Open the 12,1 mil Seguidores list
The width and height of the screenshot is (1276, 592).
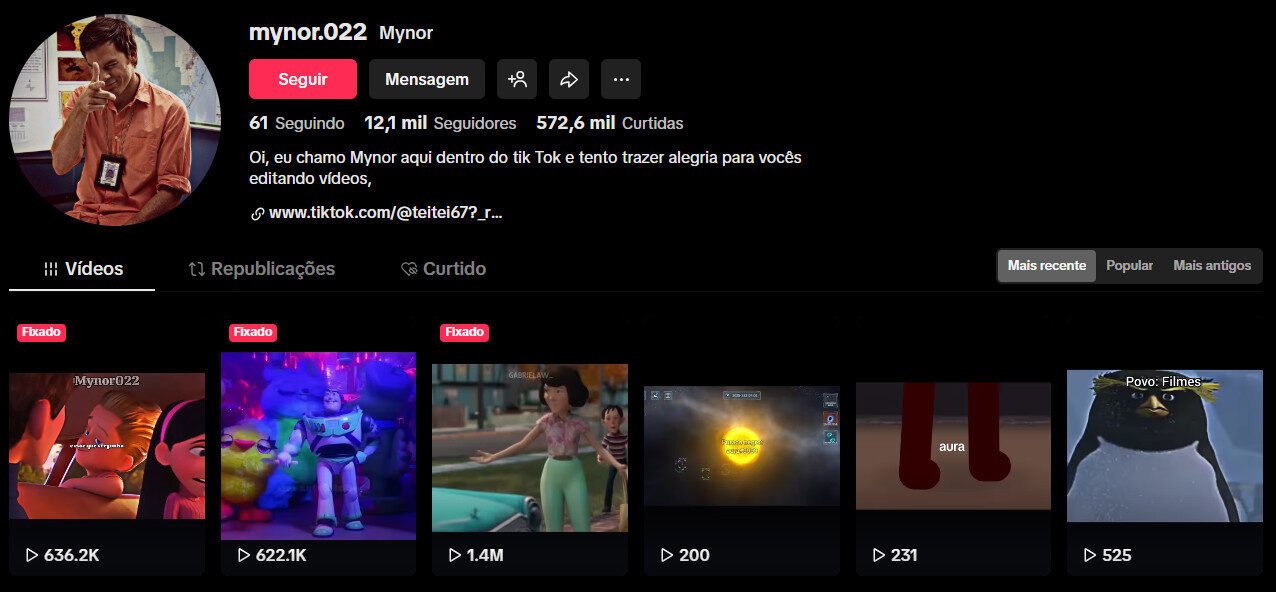441,122
